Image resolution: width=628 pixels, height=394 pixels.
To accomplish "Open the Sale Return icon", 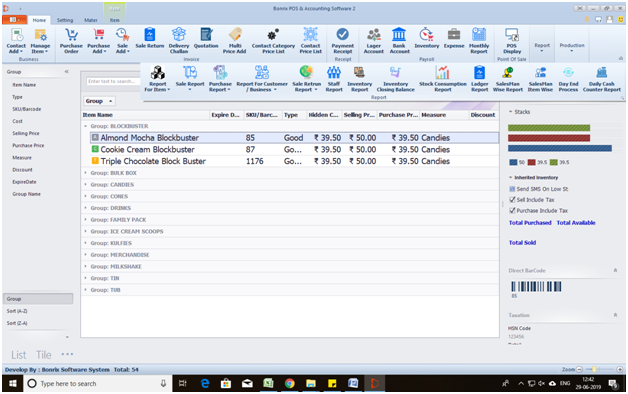I will pyautogui.click(x=150, y=38).
